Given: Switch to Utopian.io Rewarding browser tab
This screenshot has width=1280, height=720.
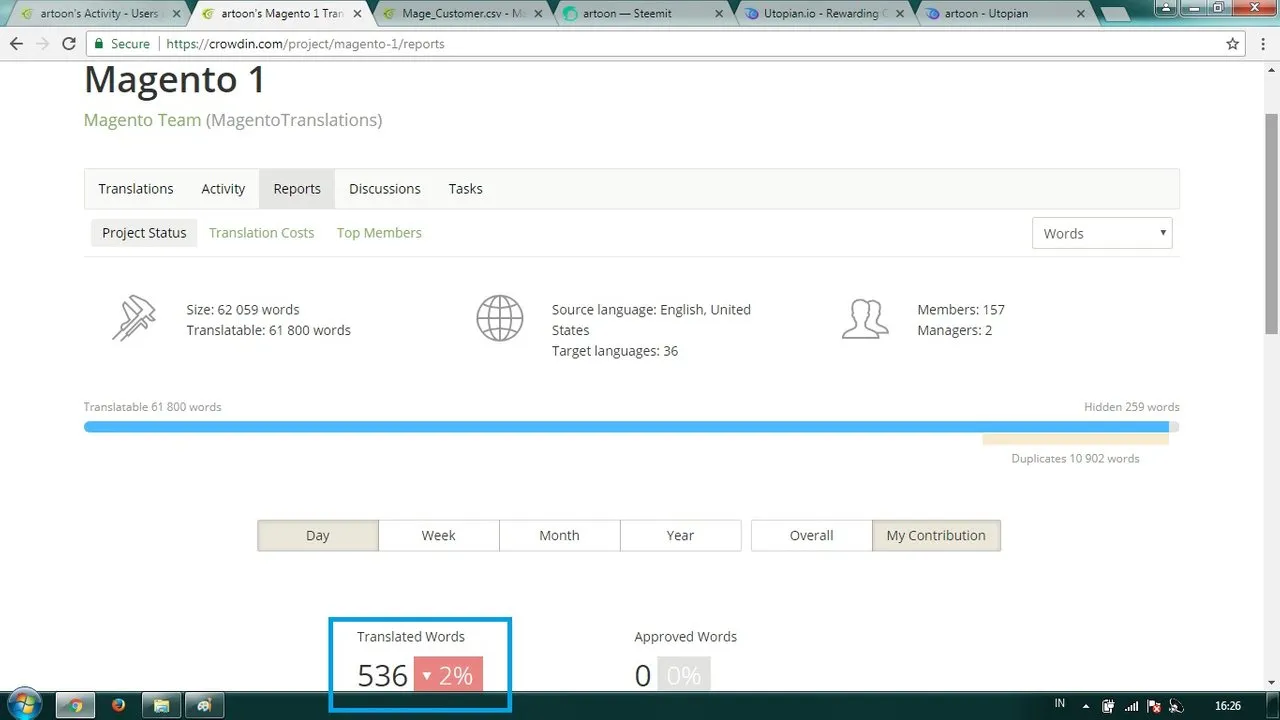Looking at the screenshot, I should point(822,14).
